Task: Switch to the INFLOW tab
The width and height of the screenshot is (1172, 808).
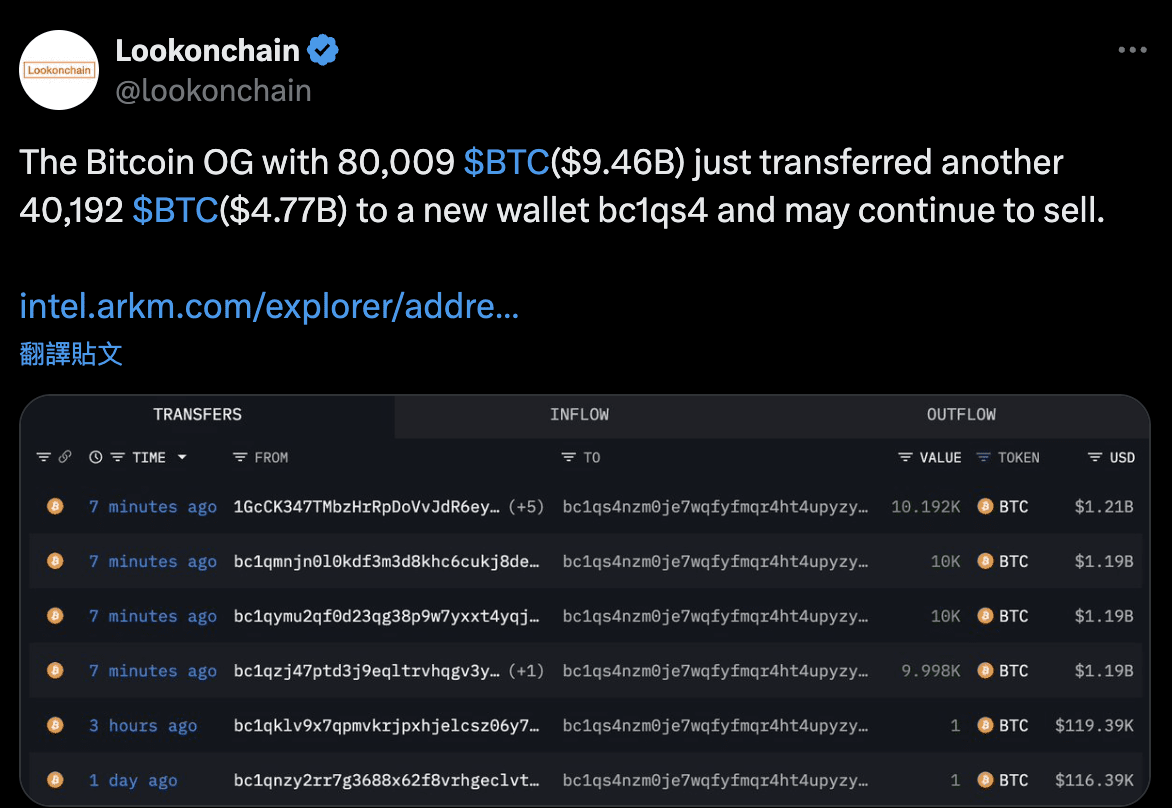Action: click(579, 415)
